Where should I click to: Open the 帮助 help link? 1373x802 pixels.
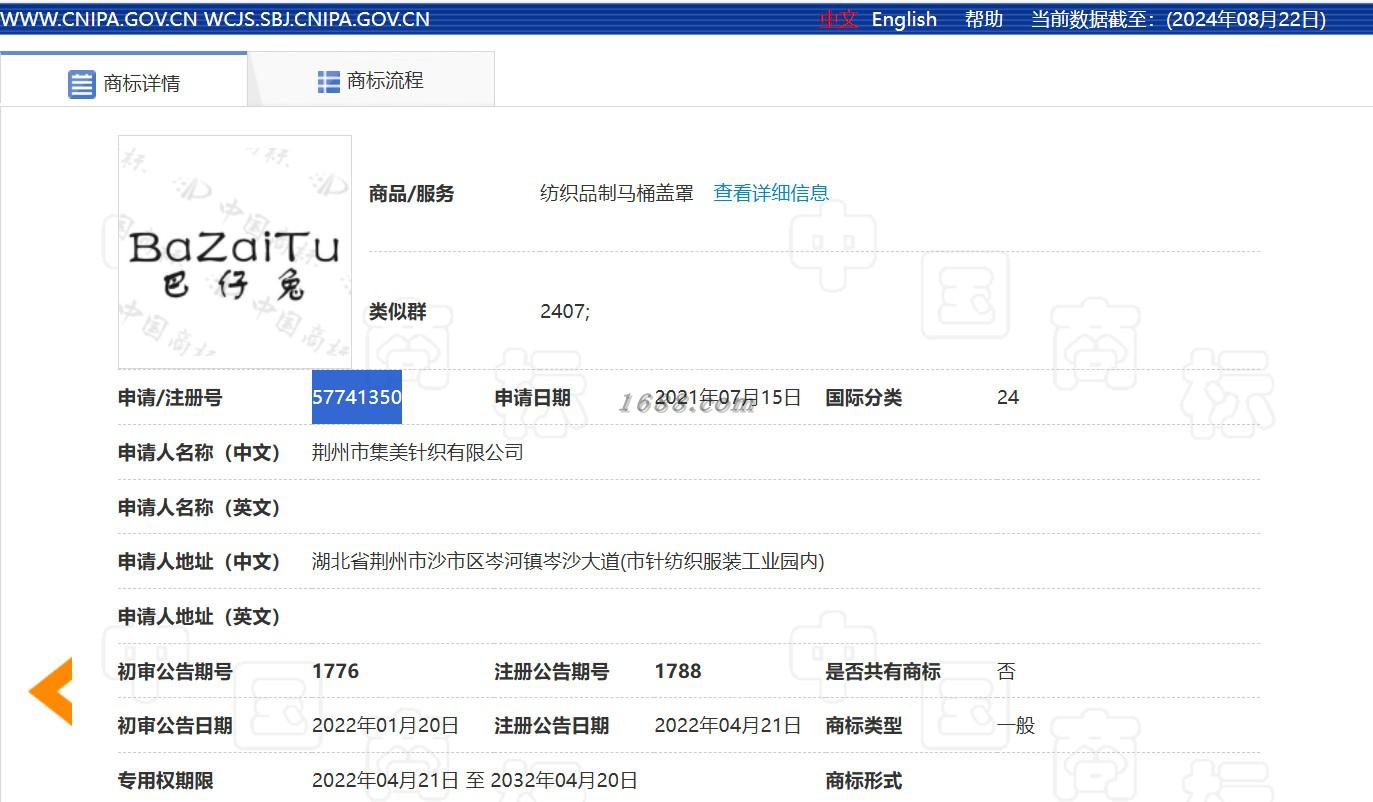click(x=984, y=19)
